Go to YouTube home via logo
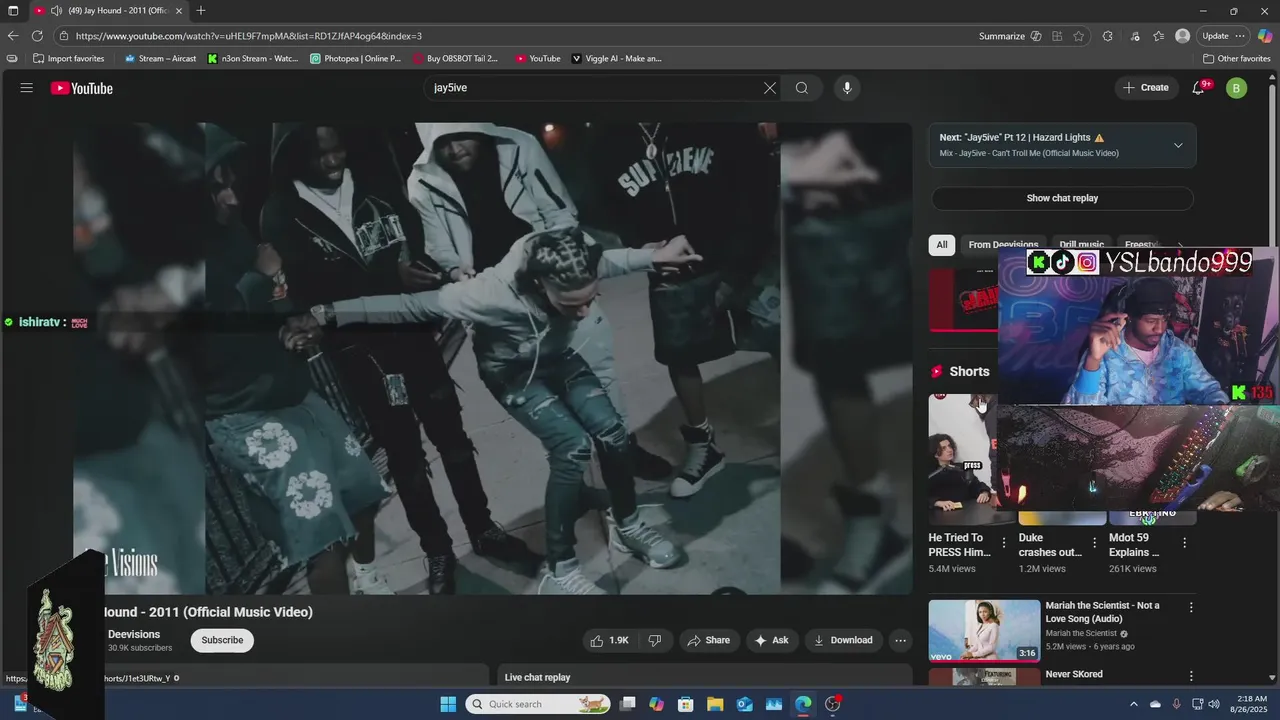 [x=82, y=88]
